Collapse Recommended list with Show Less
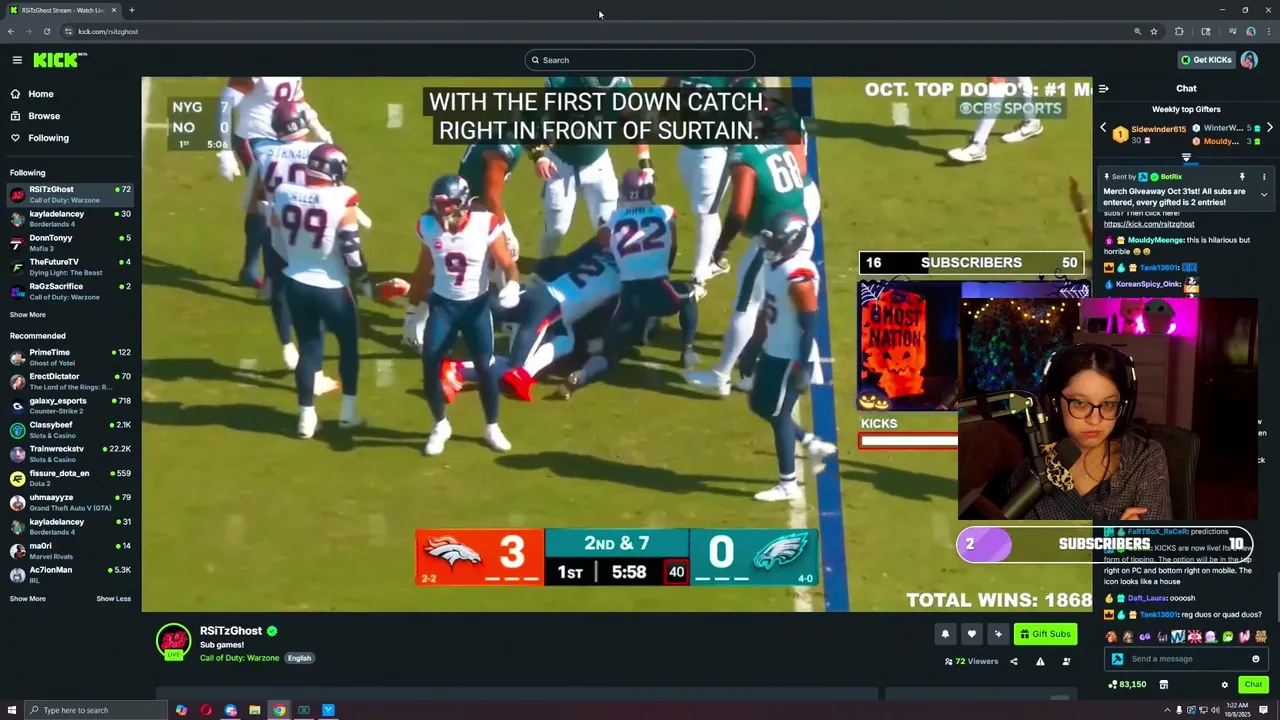This screenshot has width=1280, height=720. (x=113, y=599)
